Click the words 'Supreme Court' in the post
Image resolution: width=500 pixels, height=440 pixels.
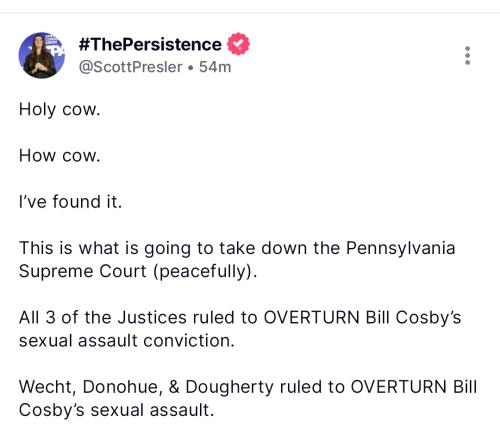(x=83, y=271)
